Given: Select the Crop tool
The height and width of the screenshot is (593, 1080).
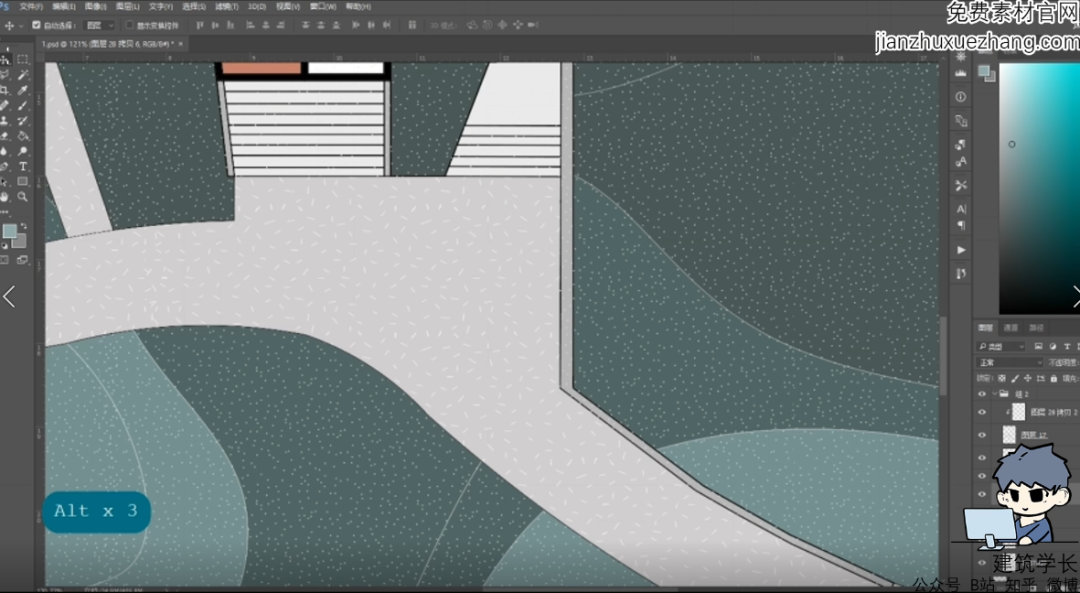Looking at the screenshot, I should [x=6, y=90].
